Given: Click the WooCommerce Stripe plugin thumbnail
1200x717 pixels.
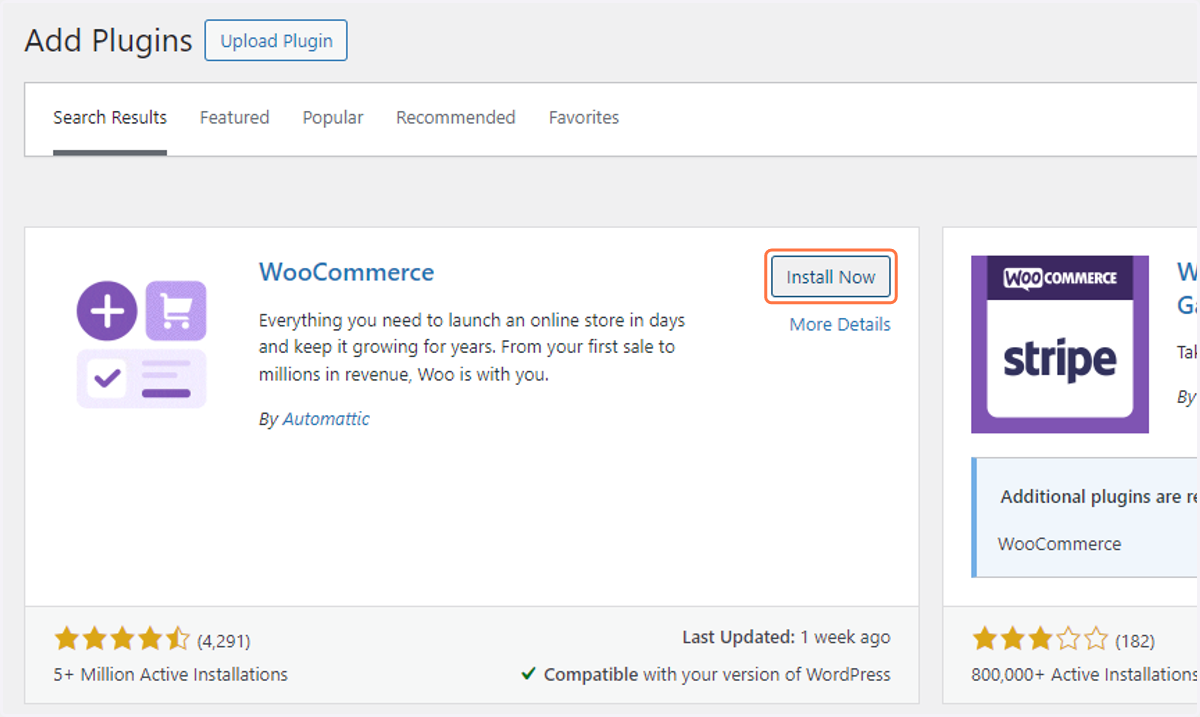Looking at the screenshot, I should (1060, 344).
